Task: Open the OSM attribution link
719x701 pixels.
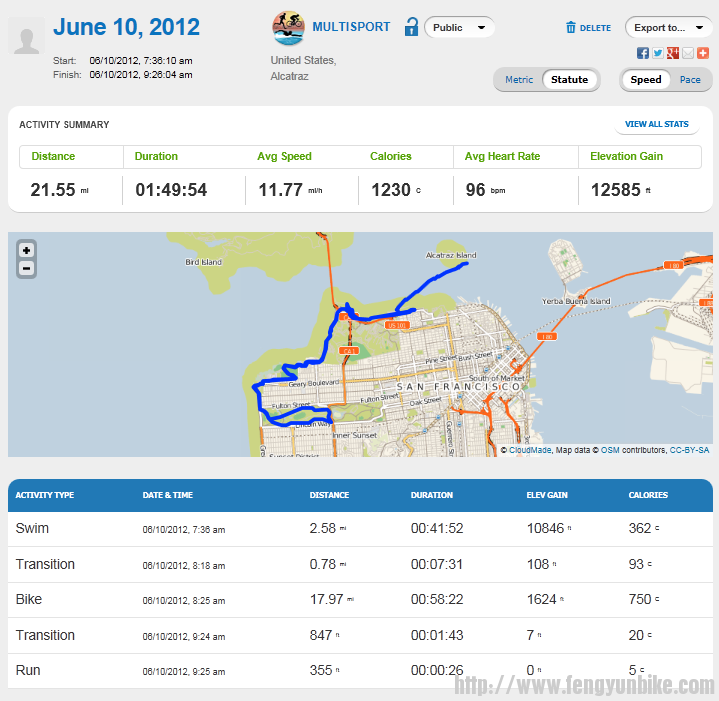Action: coord(609,451)
